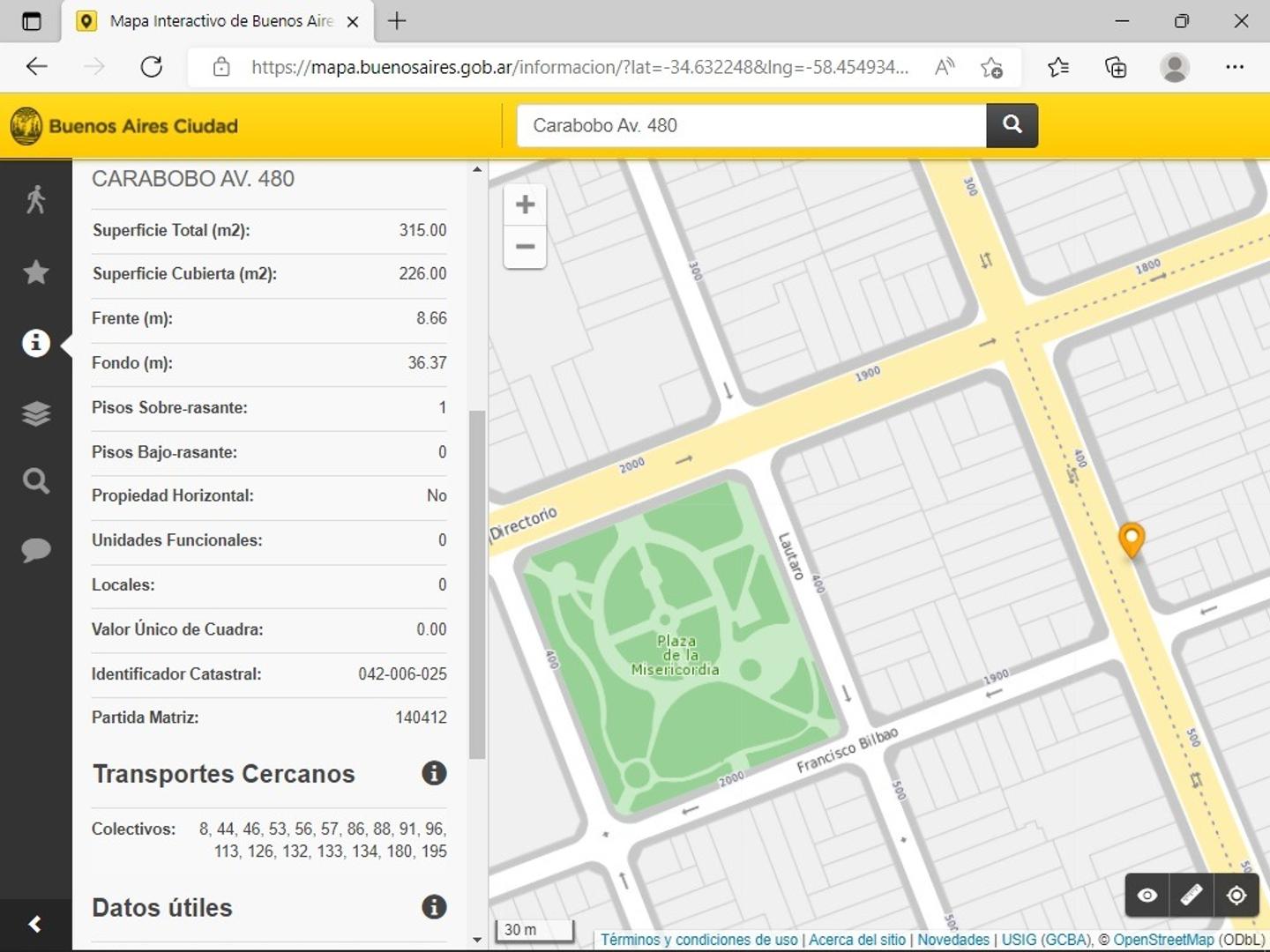Click the yellow search magnifier button
The width and height of the screenshot is (1270, 952).
click(x=1012, y=125)
